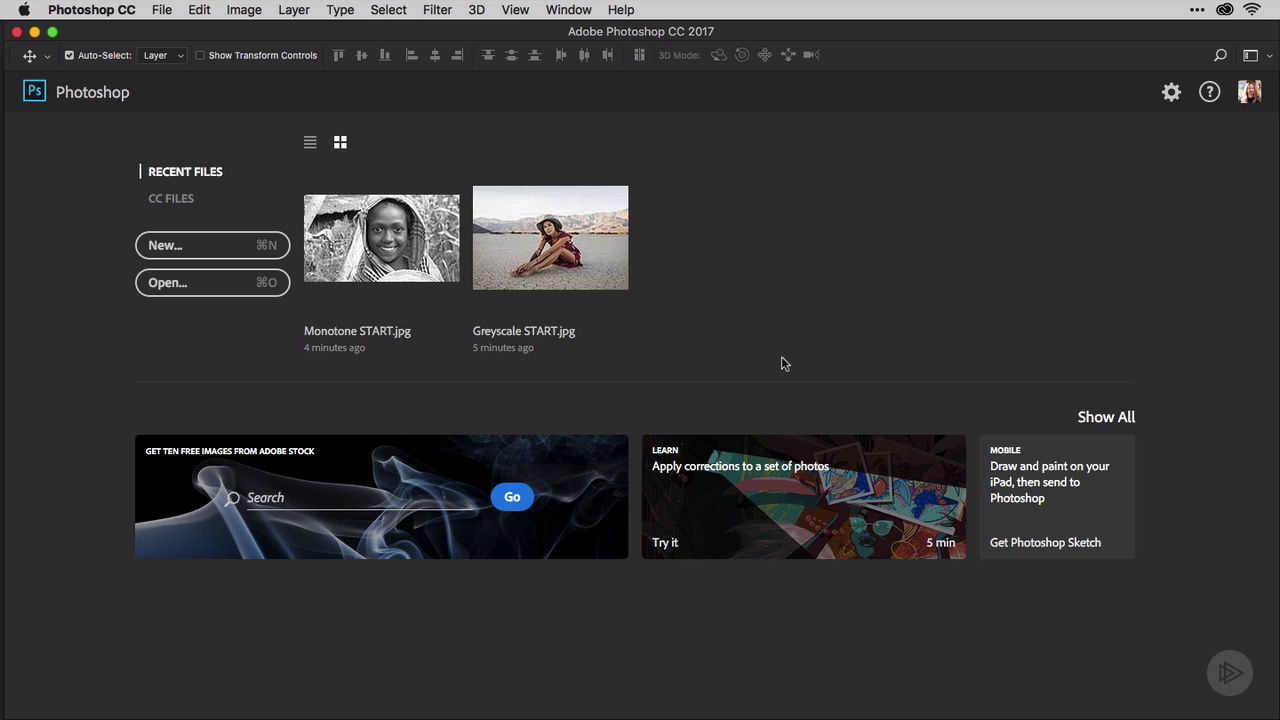Click Align vertical centers icon
The height and width of the screenshot is (720, 1280).
(362, 55)
